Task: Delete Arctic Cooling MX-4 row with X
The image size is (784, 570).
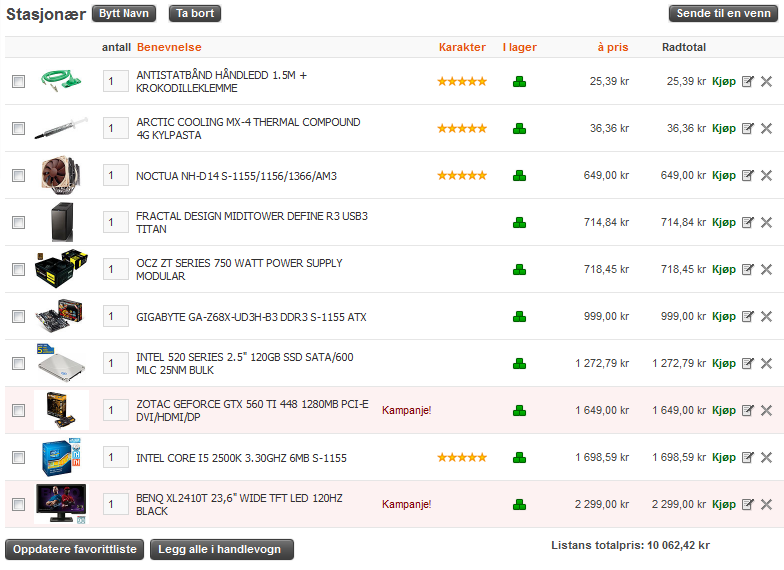Action: click(766, 128)
